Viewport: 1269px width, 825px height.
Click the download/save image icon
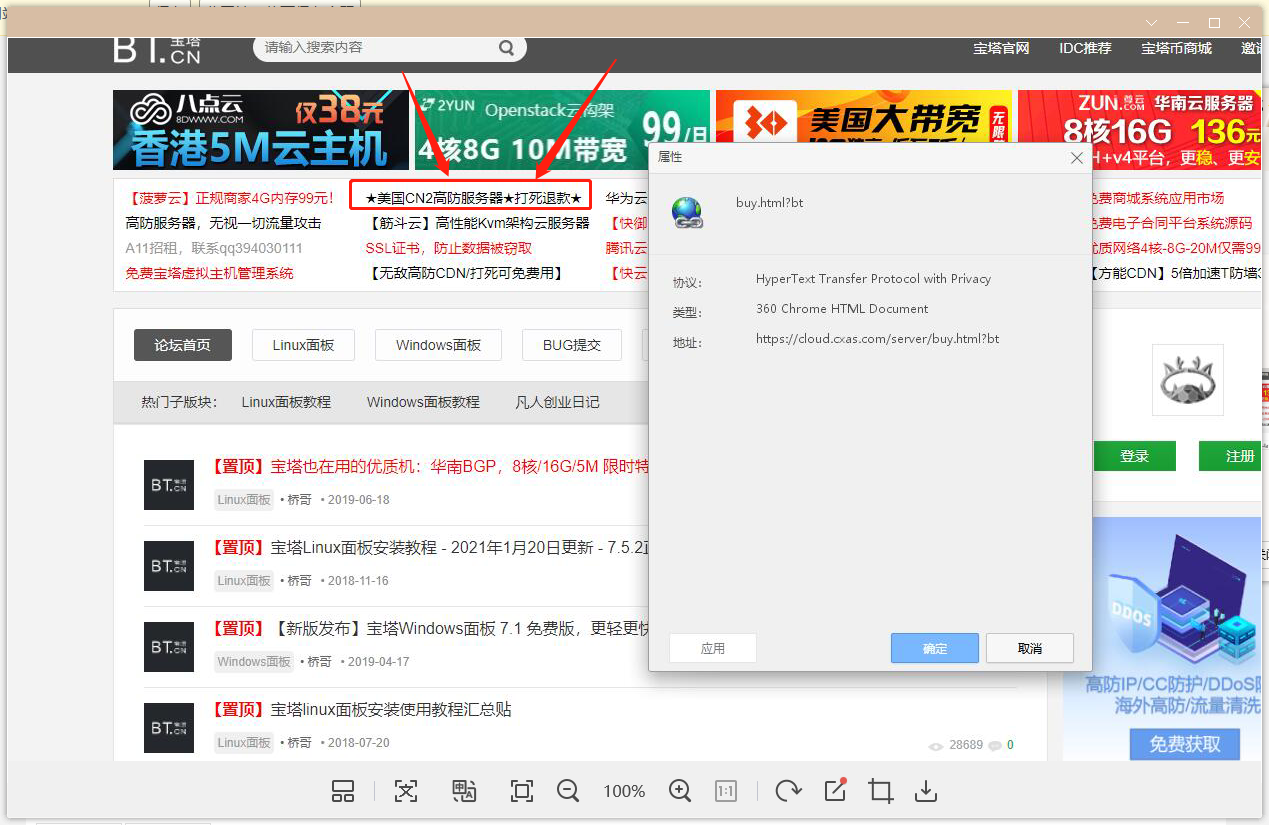[927, 791]
